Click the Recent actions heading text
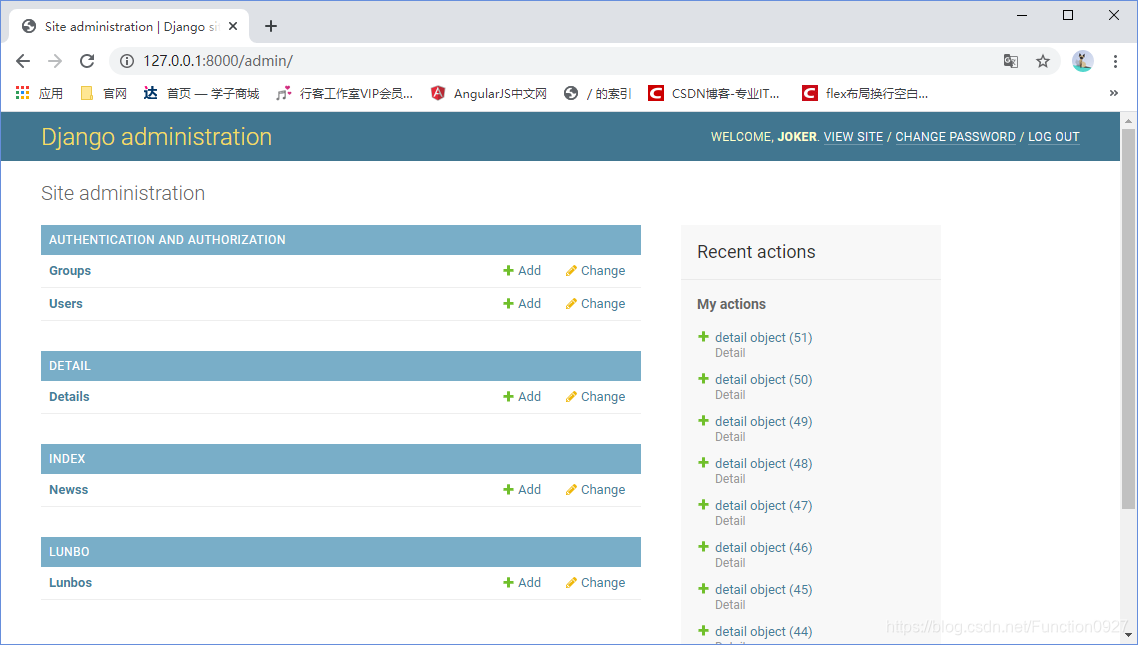The width and height of the screenshot is (1138, 645). (x=756, y=252)
